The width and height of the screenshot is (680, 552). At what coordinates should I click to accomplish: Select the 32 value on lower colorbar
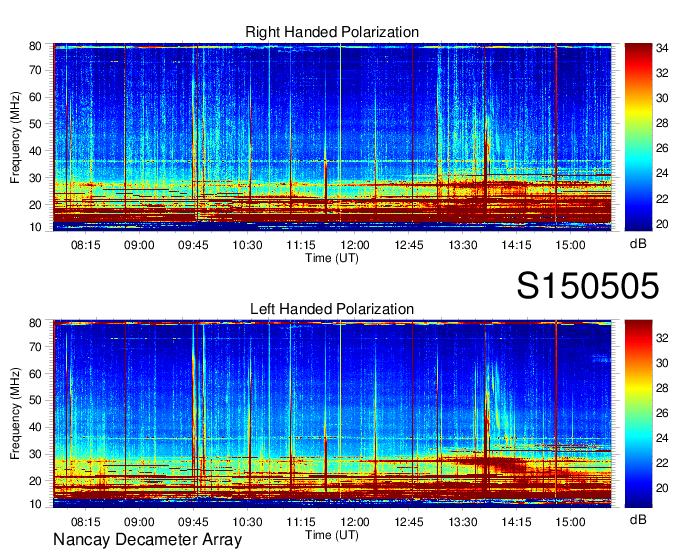point(662,338)
